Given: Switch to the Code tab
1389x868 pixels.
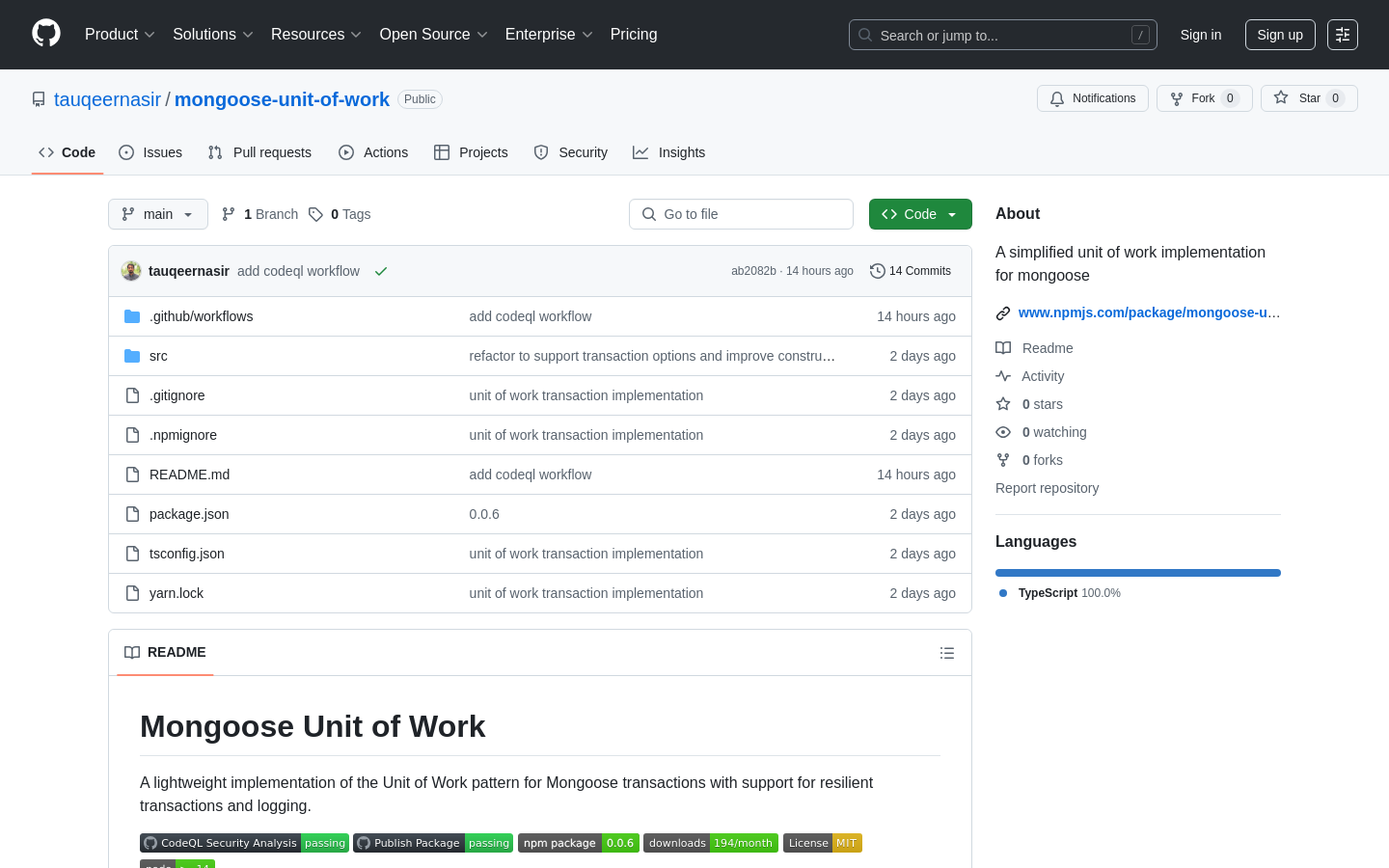Looking at the screenshot, I should pyautogui.click(x=68, y=152).
